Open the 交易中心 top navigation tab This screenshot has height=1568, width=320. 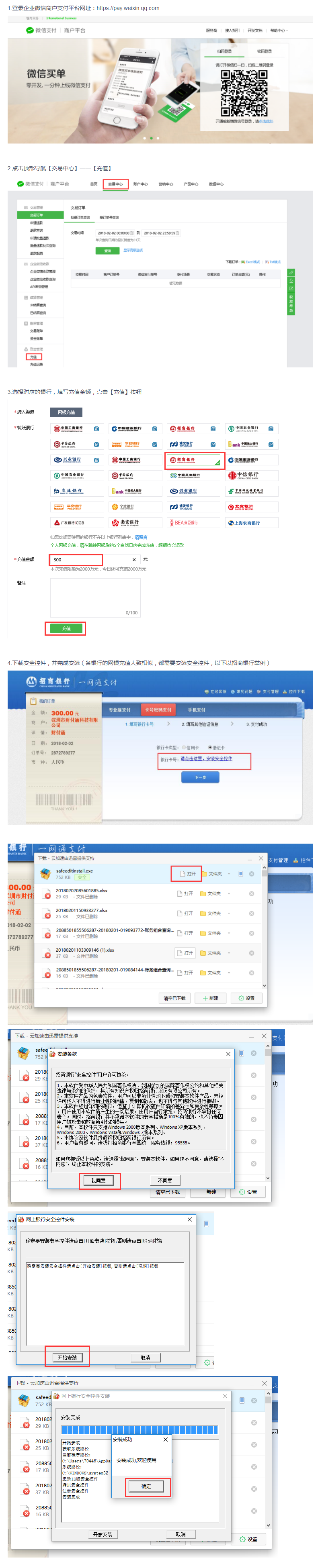coord(115,184)
